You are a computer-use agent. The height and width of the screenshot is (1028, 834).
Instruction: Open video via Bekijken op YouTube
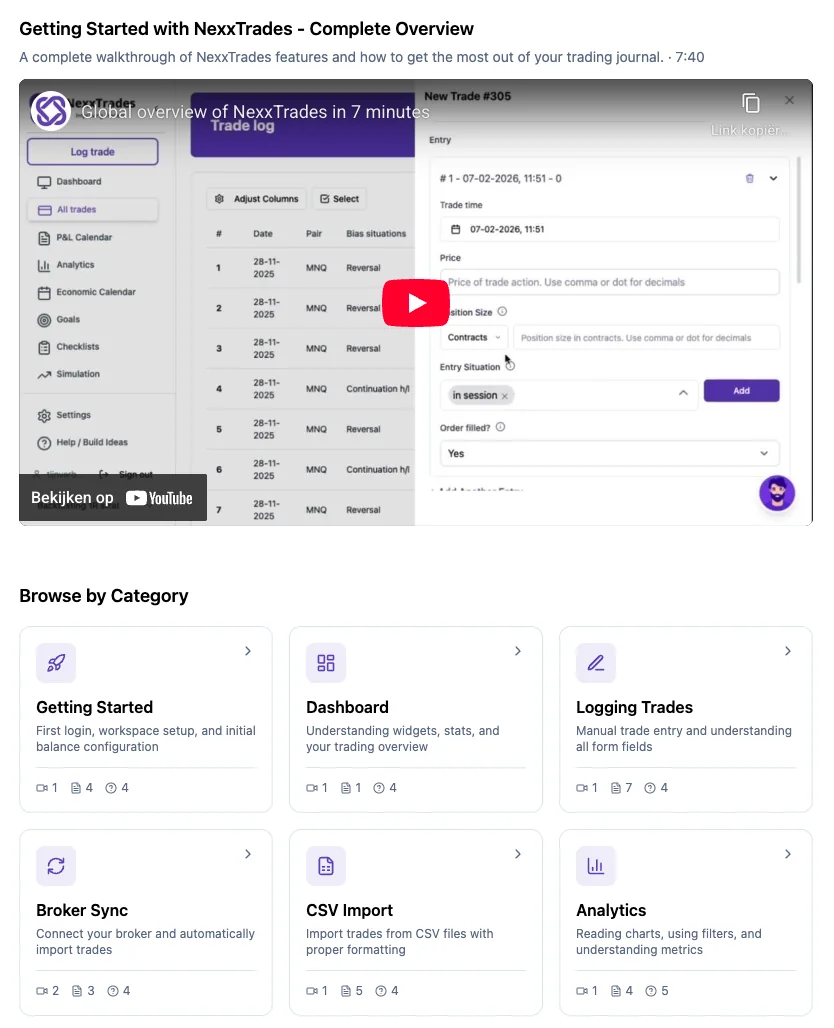tap(112, 498)
